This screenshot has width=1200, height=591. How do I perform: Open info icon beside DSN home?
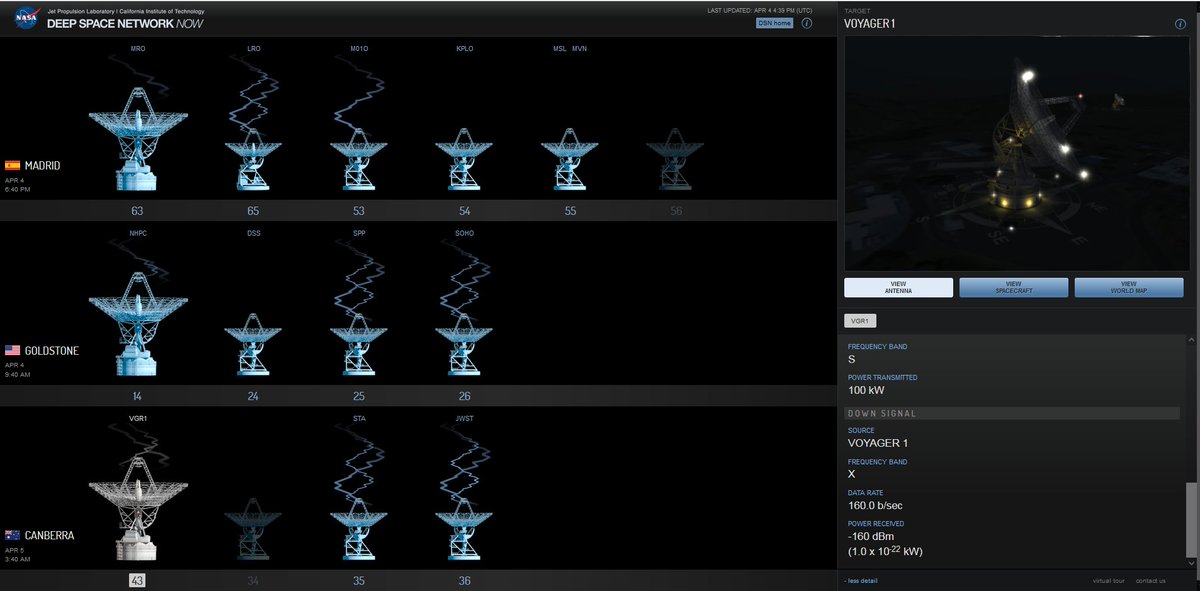[x=807, y=22]
